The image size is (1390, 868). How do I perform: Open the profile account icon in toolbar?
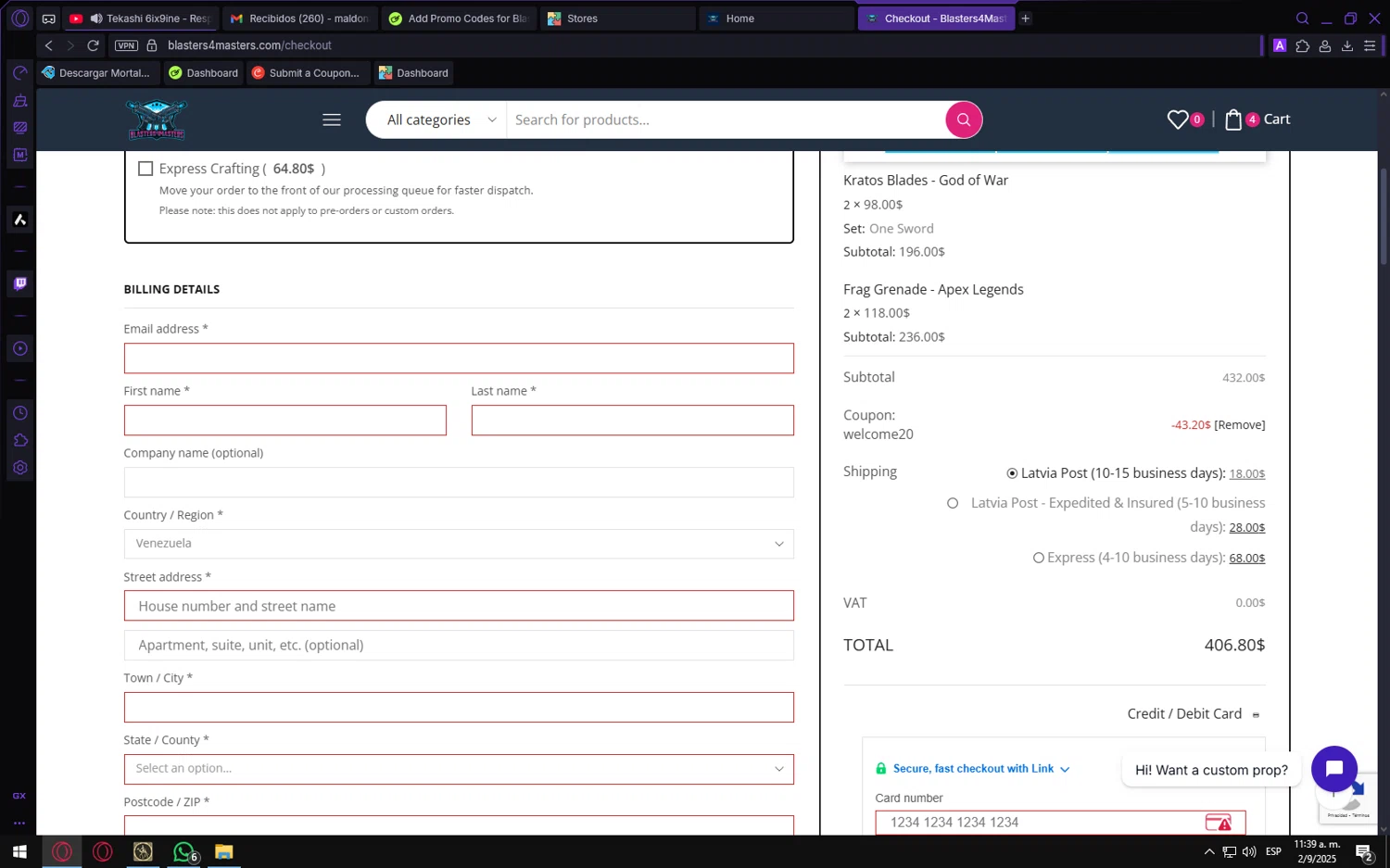(1325, 45)
